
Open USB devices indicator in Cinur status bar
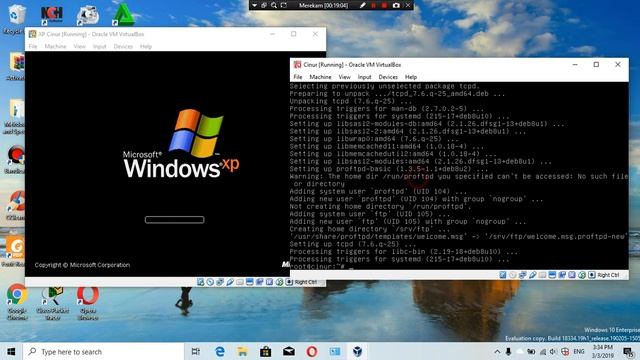click(x=533, y=275)
